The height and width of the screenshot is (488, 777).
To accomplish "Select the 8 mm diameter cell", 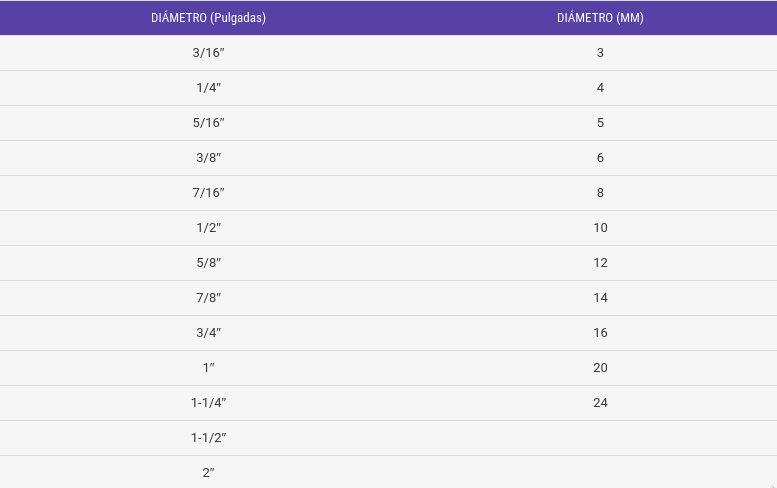I will tap(600, 193).
